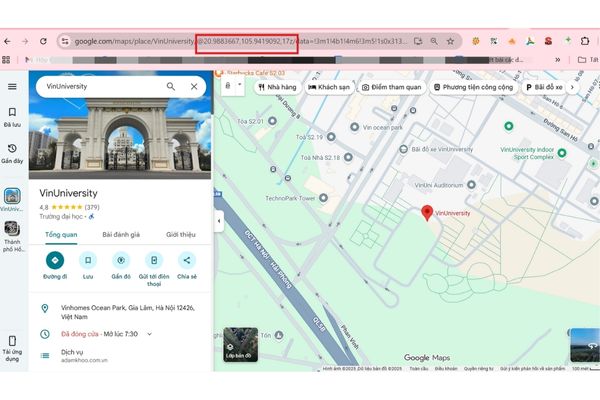Viewport: 600px width, 400px height.
Task: Open the Google Maps hamburger menu
Action: point(12,87)
